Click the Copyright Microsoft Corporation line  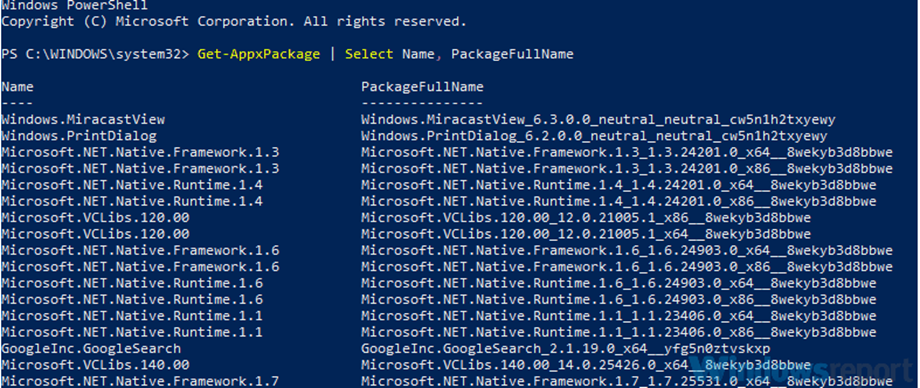click(234, 22)
